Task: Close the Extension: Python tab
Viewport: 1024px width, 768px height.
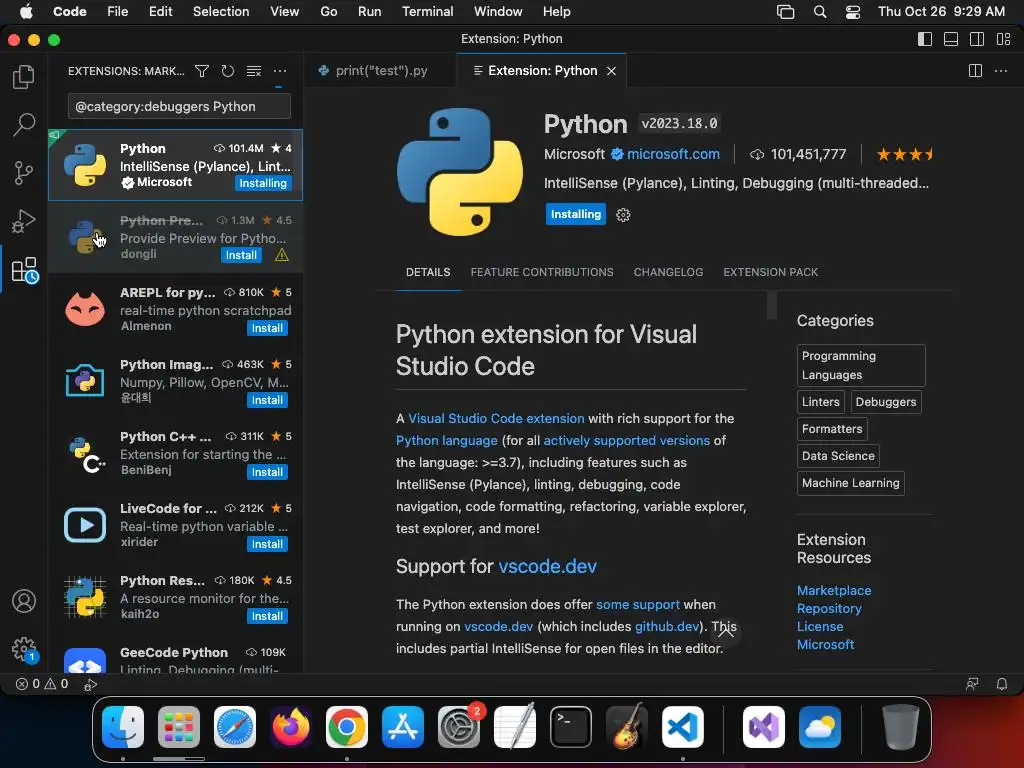Action: [611, 71]
